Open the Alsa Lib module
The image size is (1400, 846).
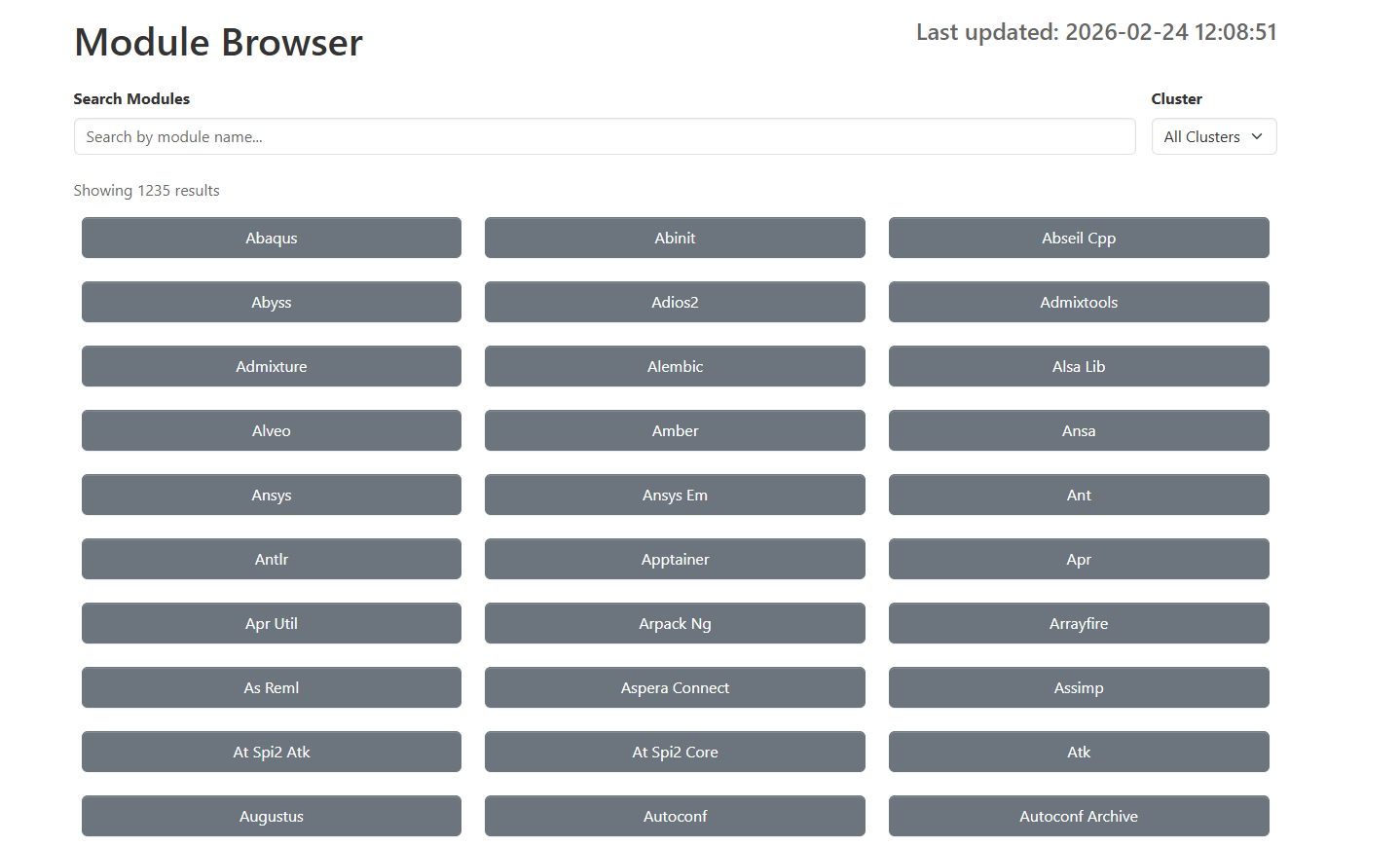1079,366
